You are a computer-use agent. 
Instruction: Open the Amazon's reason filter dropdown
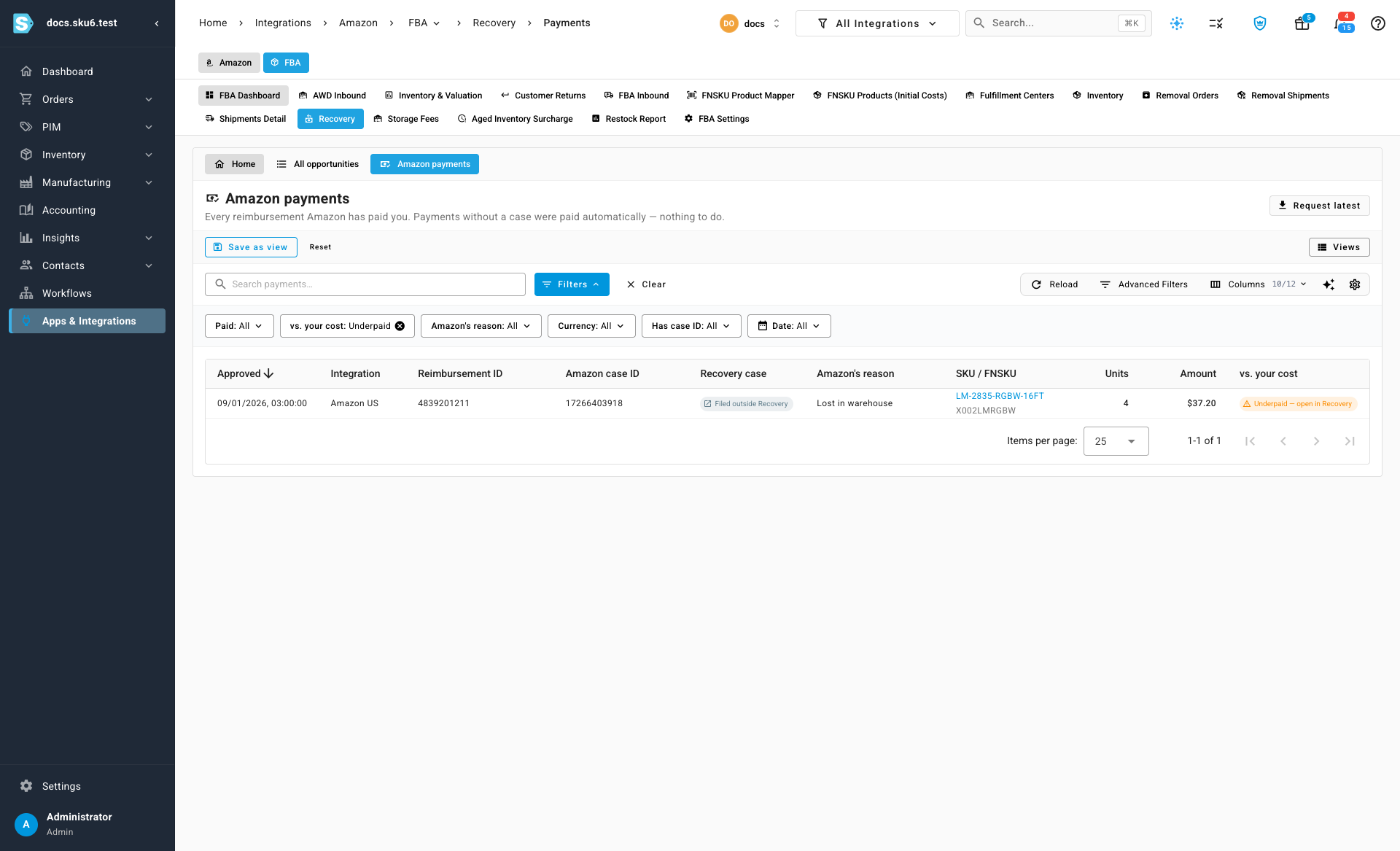click(481, 326)
